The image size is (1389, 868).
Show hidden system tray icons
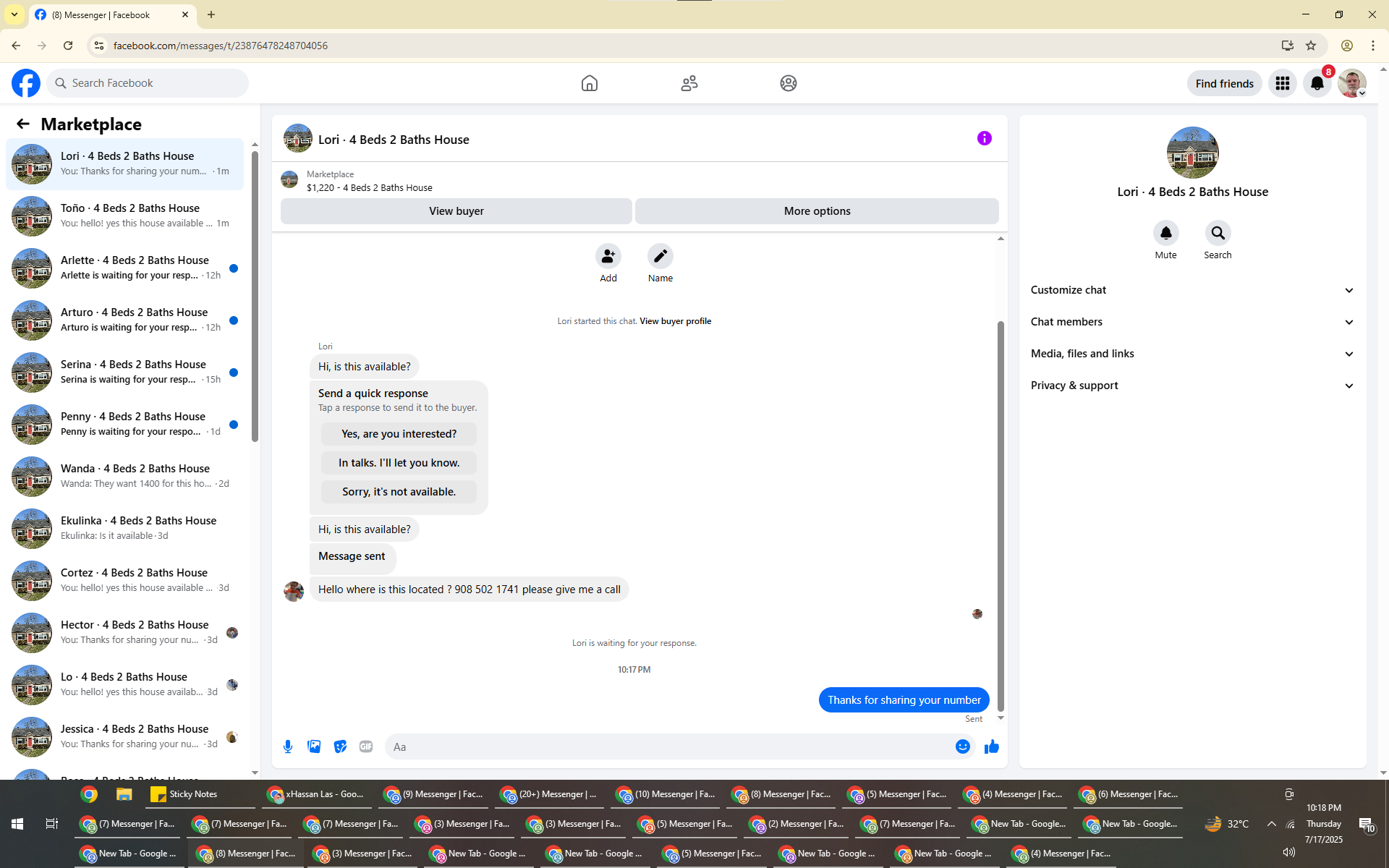(x=1271, y=824)
